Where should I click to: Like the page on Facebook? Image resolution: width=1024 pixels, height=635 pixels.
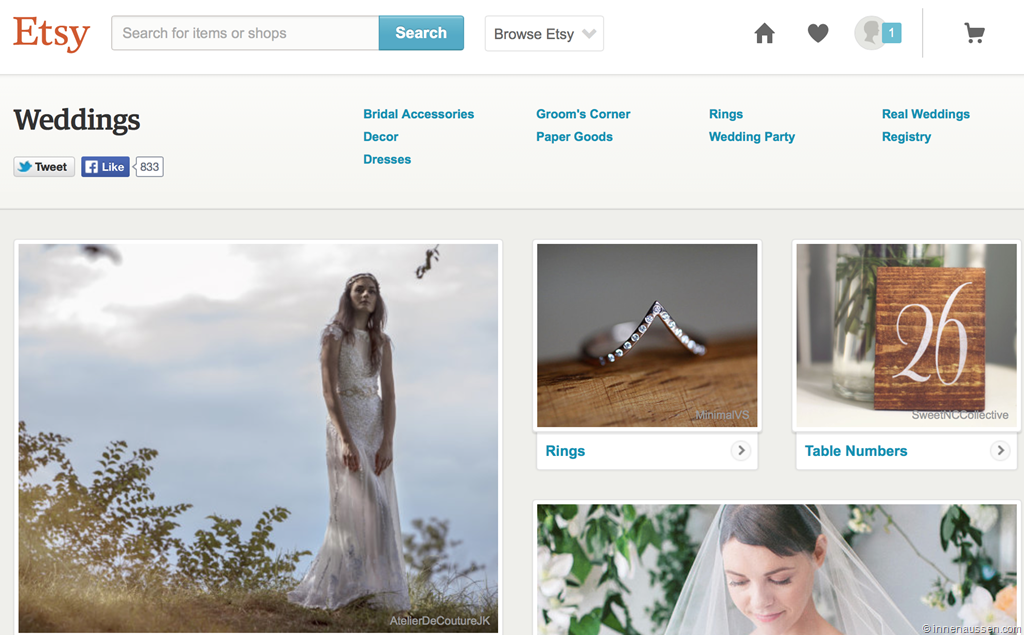click(105, 167)
